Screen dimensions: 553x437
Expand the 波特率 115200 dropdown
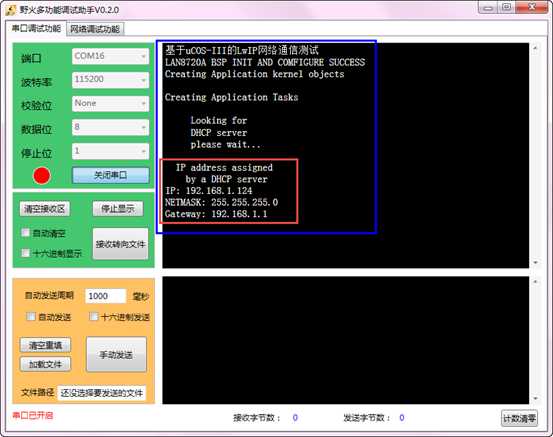[110, 80]
